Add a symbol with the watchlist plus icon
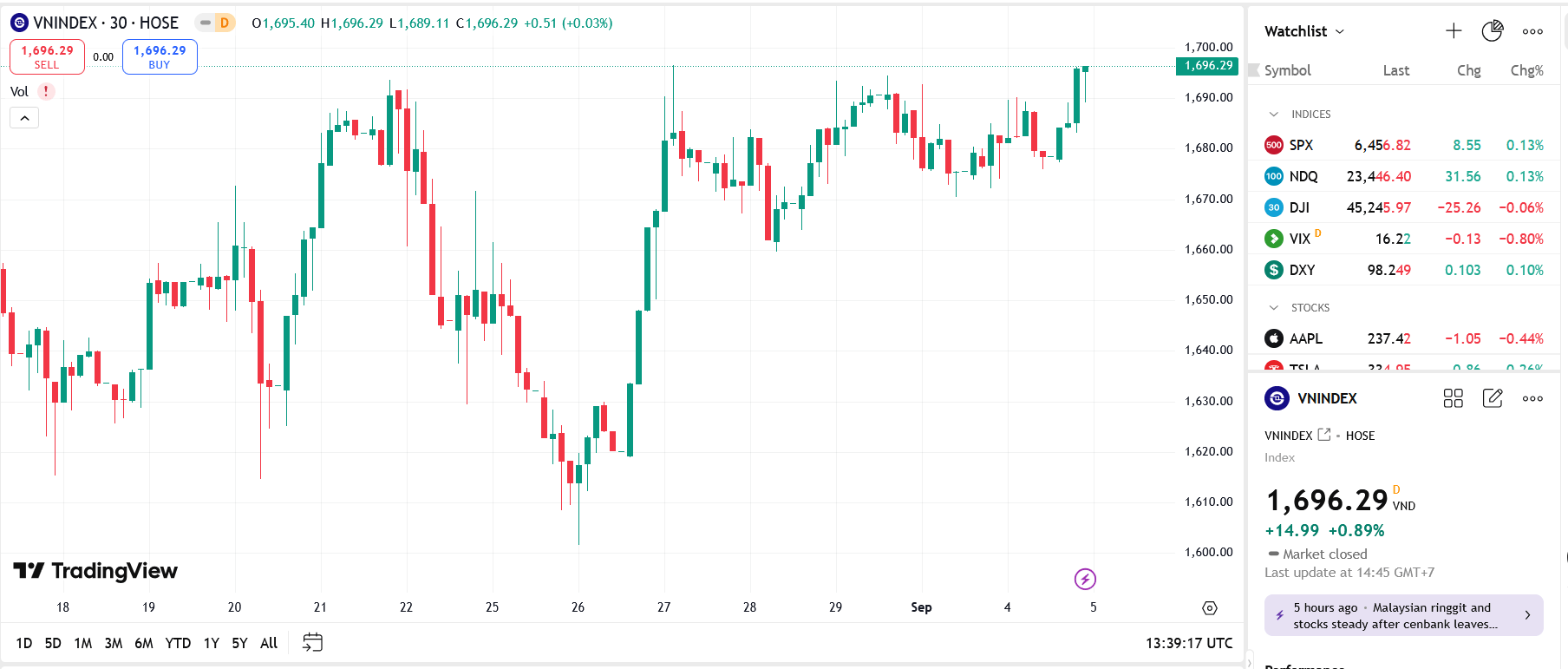The width and height of the screenshot is (1568, 669). coord(1454,31)
